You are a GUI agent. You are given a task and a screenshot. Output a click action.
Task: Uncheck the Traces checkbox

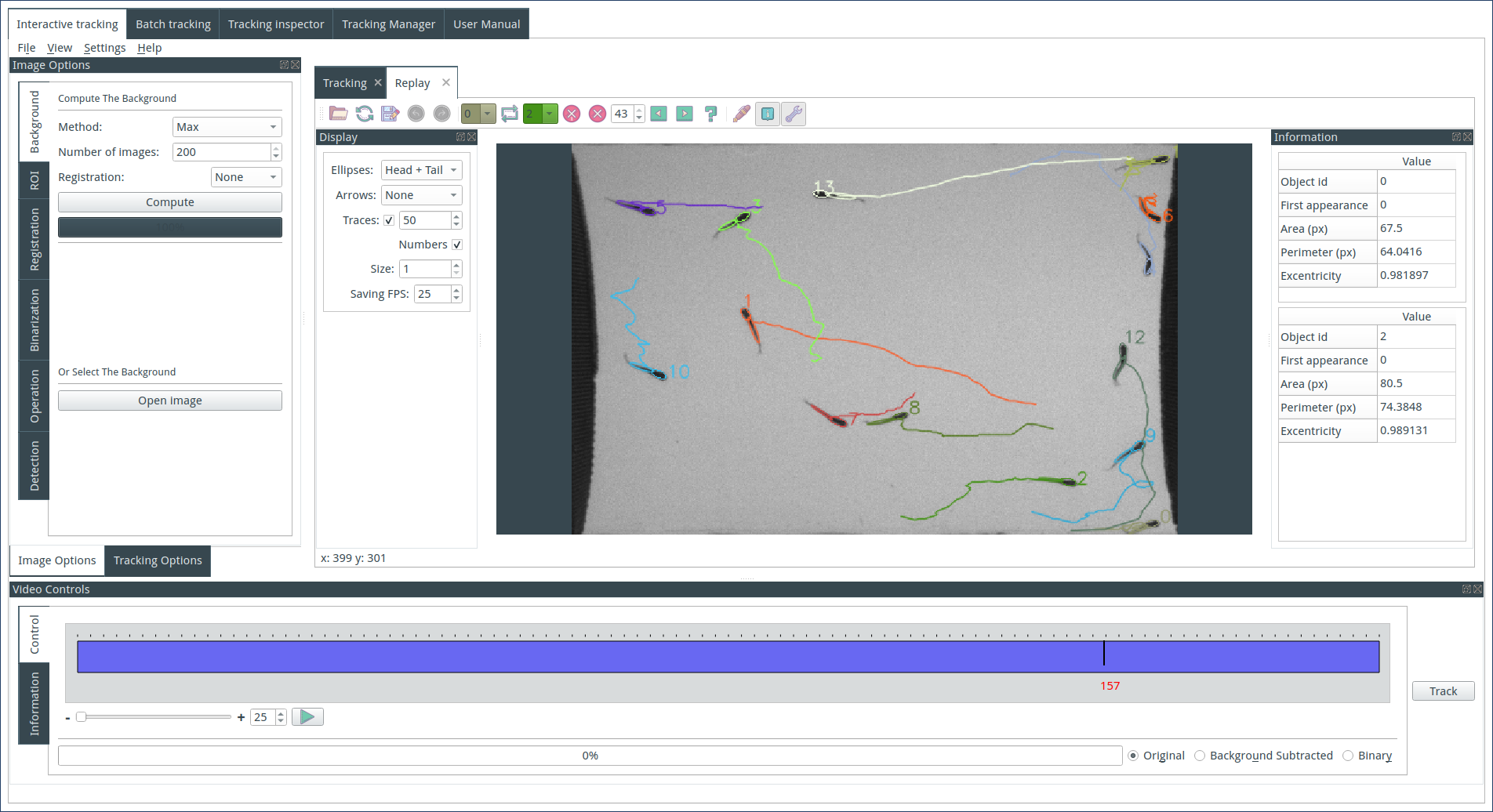pos(389,220)
